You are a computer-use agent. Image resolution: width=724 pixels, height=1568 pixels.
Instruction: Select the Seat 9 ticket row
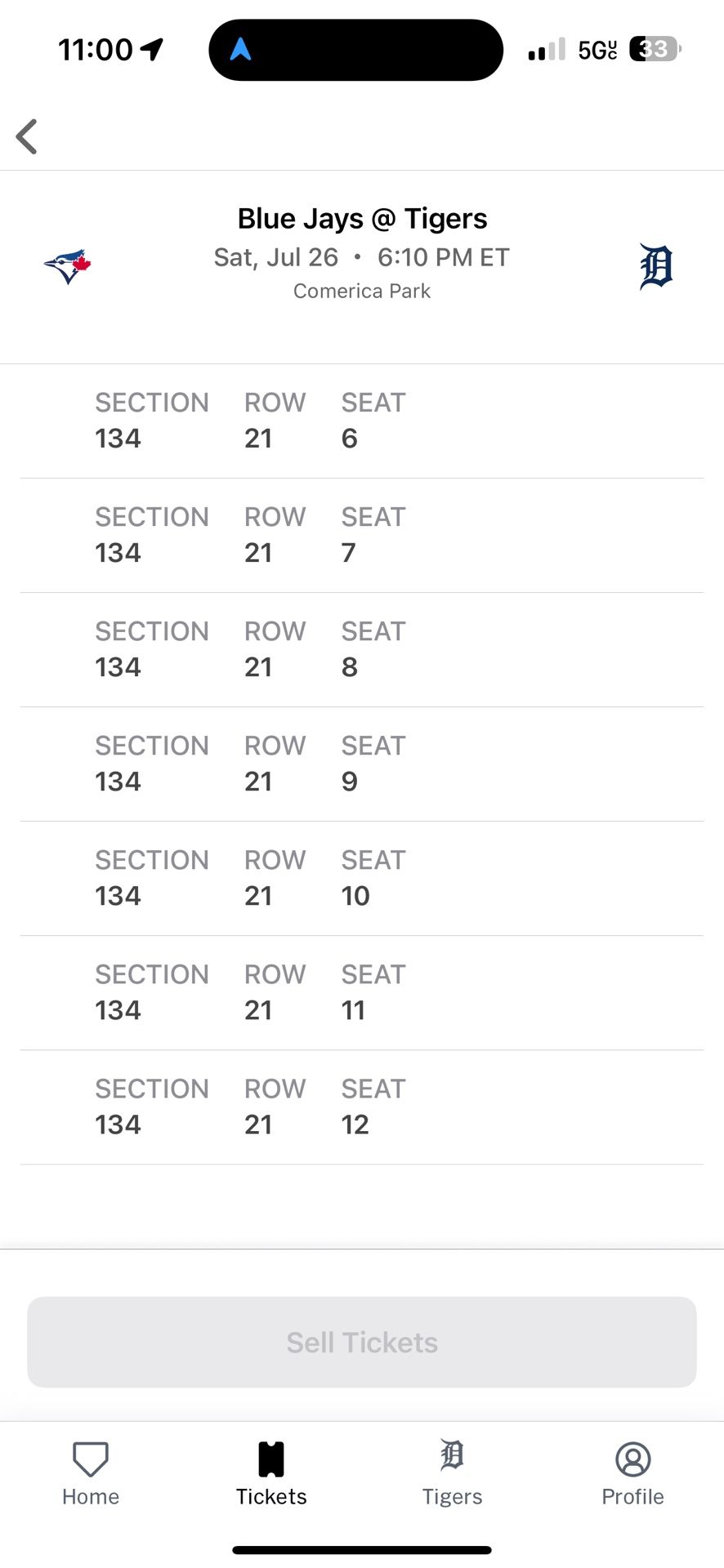(x=362, y=764)
